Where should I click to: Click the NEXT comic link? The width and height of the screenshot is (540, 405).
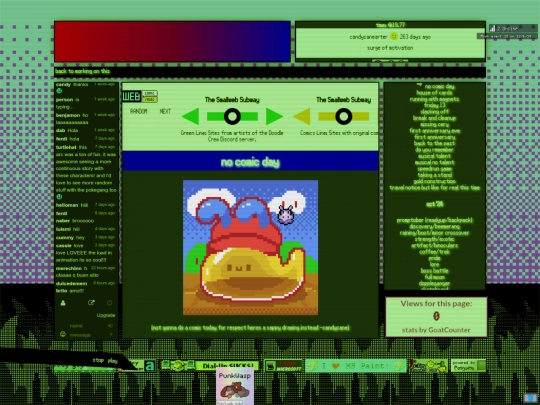click(165, 111)
